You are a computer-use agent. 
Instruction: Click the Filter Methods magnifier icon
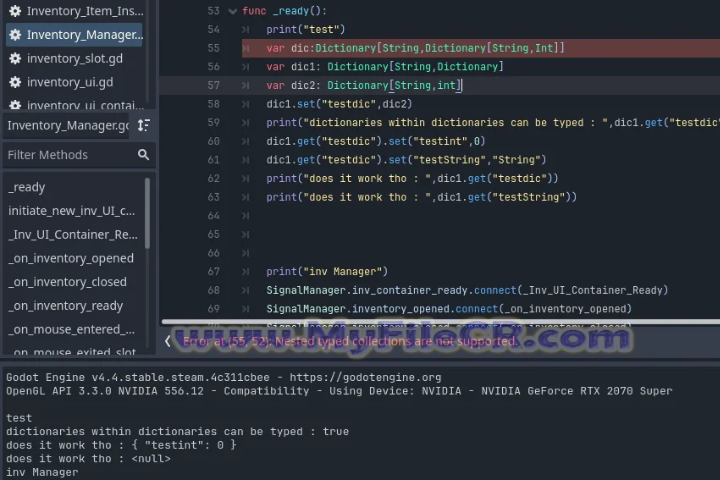(x=143, y=155)
